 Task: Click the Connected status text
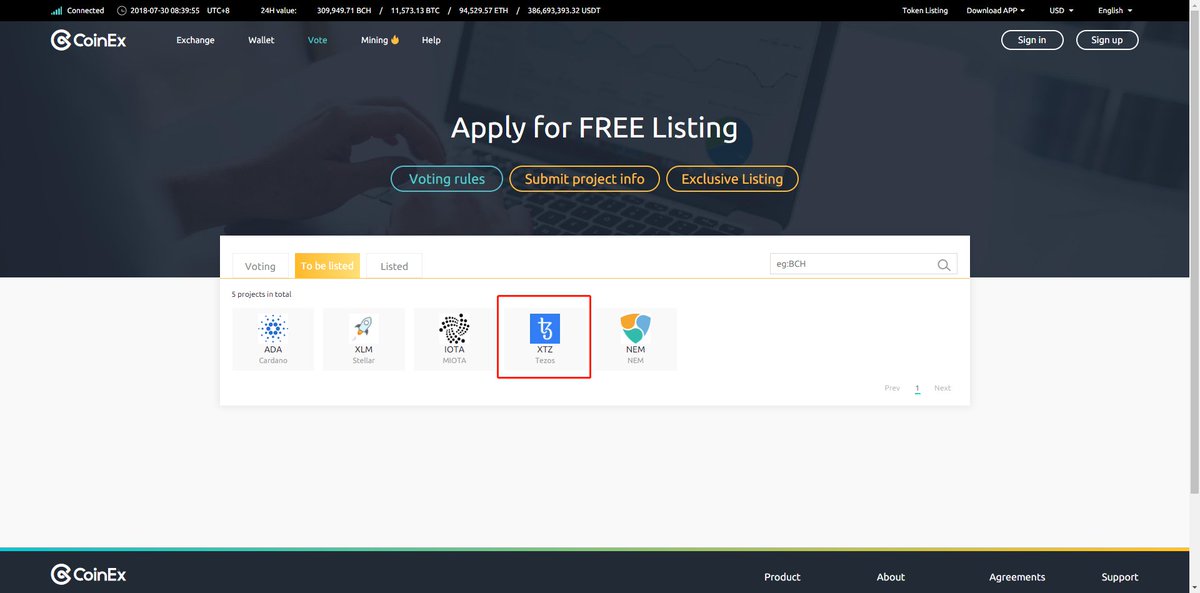pos(85,10)
